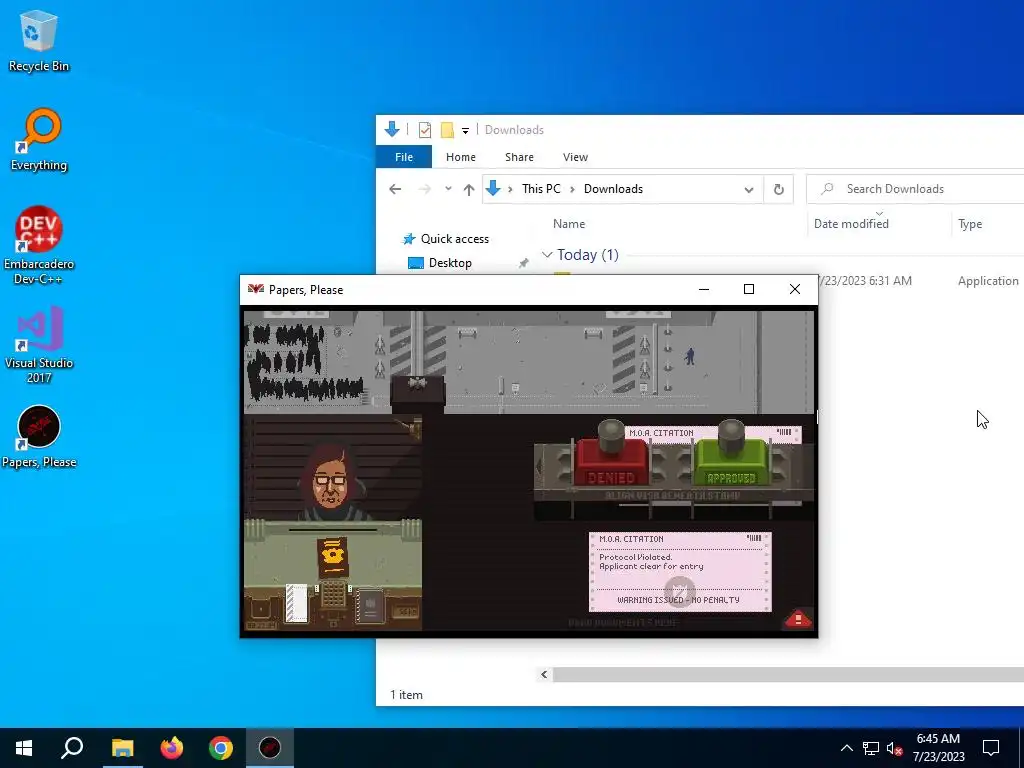
Task: Click the stamp bar retract arrow
Action: coord(539,466)
